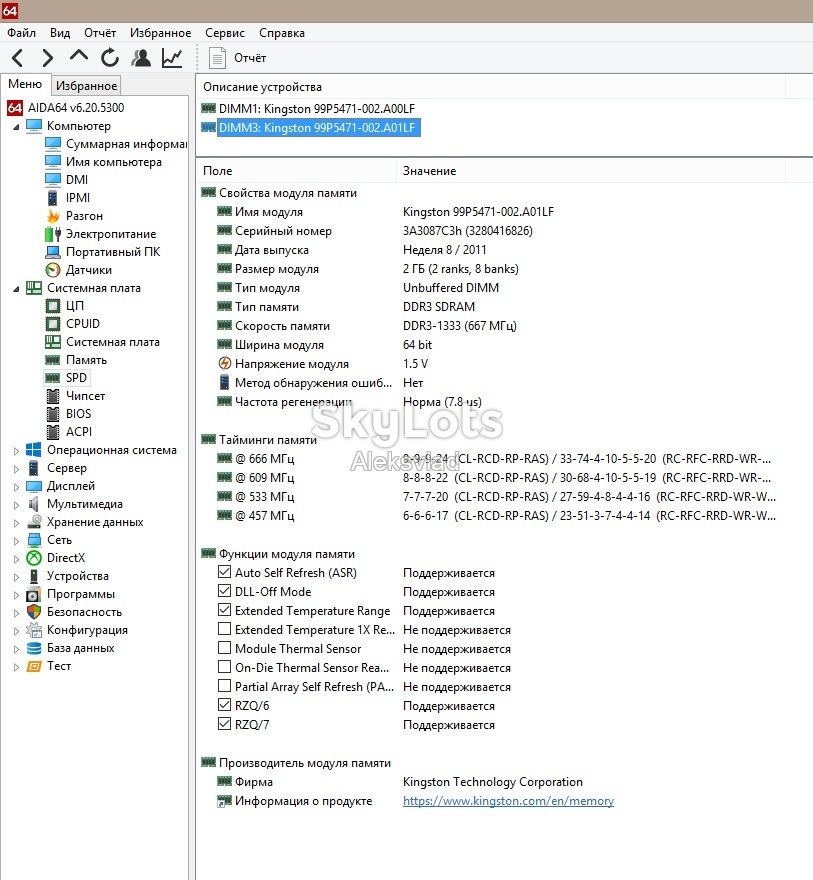Open the Электропитание power icon

(x=53, y=234)
